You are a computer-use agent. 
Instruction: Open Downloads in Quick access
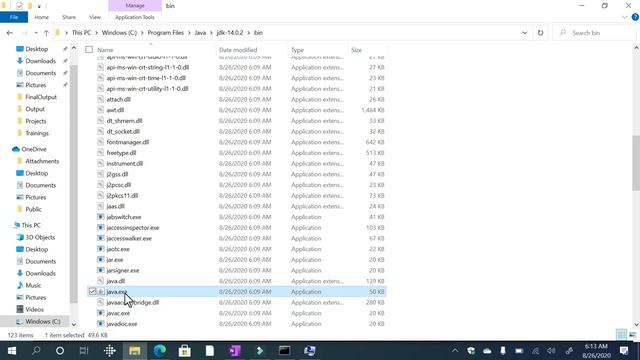tap(40, 61)
